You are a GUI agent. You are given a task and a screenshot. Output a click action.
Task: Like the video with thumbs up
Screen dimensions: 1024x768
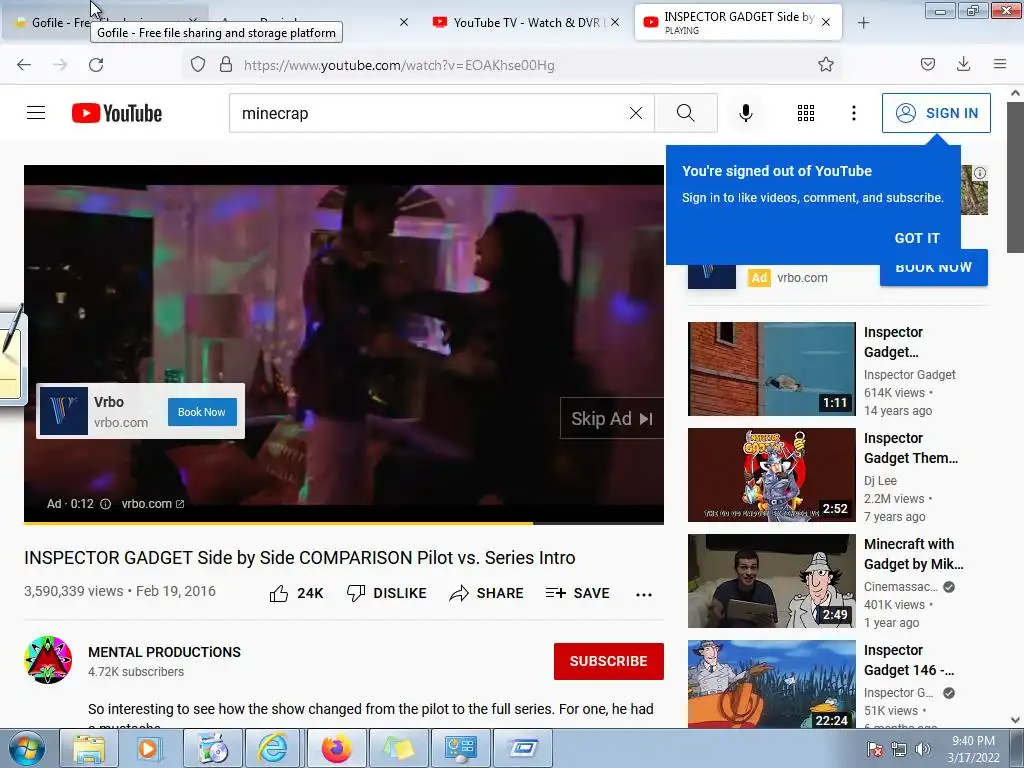coord(296,593)
